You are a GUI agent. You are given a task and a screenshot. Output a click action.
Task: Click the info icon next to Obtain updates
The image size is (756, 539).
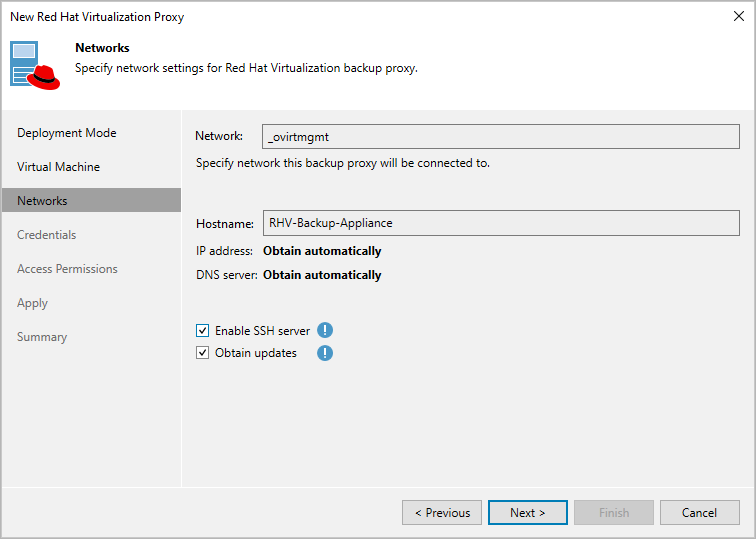coord(324,353)
